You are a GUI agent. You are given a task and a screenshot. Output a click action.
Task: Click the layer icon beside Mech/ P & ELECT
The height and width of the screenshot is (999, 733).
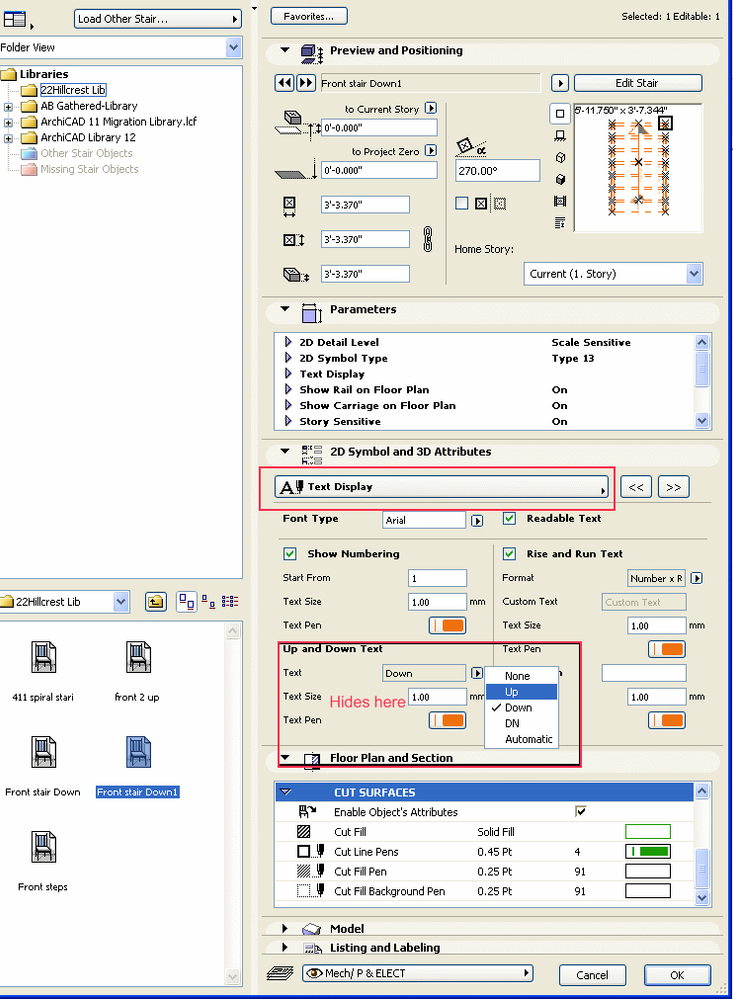(x=280, y=973)
